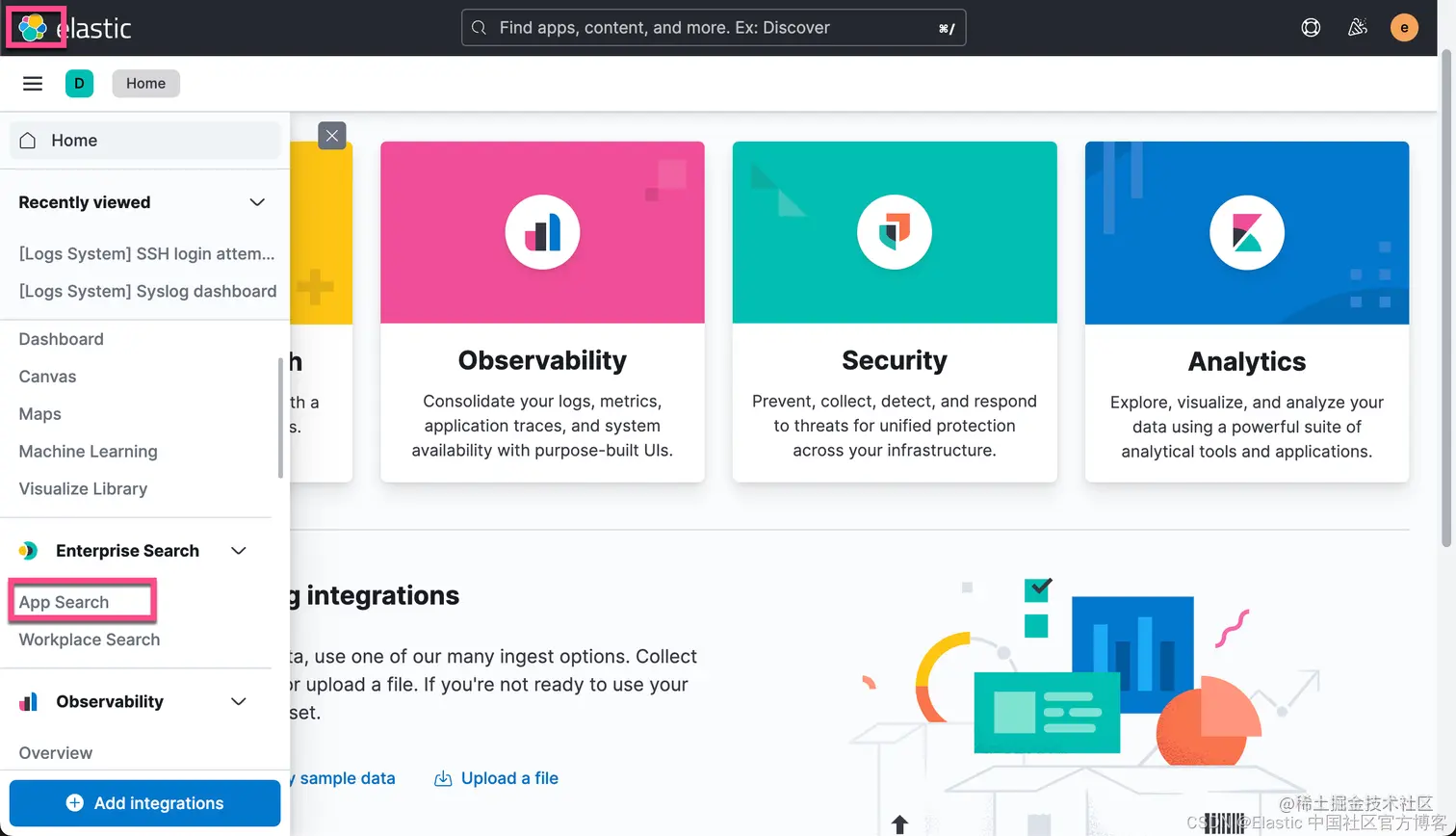This screenshot has height=836, width=1456.
Task: Open recently viewed Syslog dashboard item
Action: pyautogui.click(x=147, y=292)
